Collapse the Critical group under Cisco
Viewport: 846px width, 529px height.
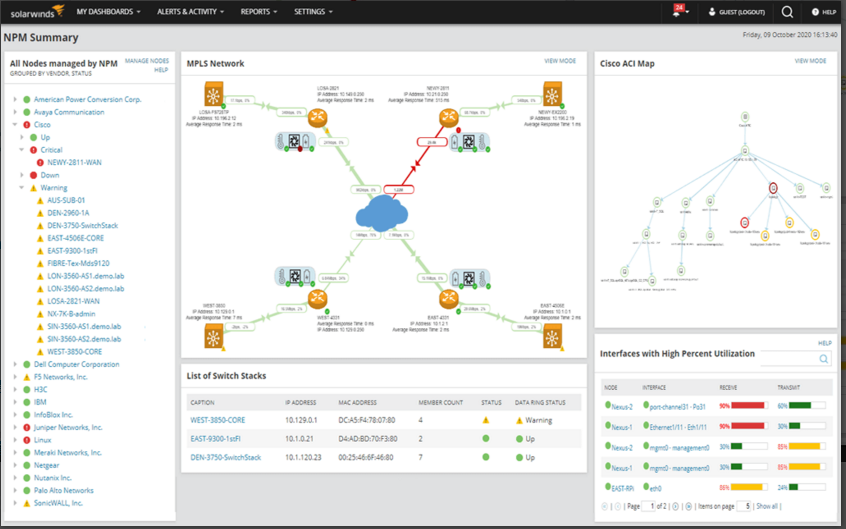point(22,150)
